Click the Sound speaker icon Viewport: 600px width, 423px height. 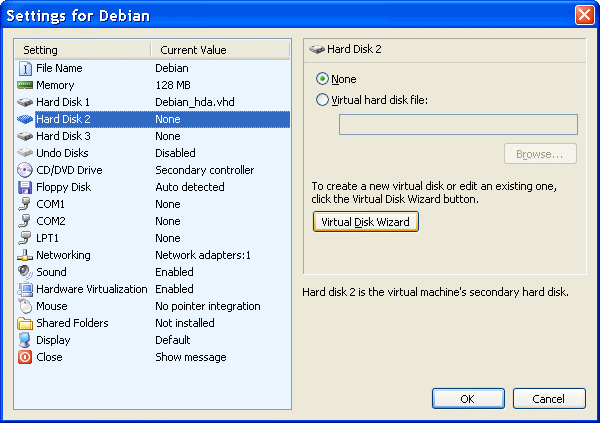[x=25, y=272]
